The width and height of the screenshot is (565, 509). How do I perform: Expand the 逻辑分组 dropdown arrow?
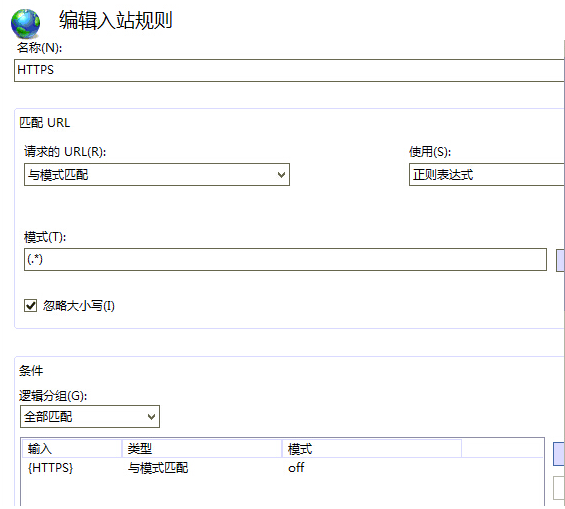tap(151, 417)
